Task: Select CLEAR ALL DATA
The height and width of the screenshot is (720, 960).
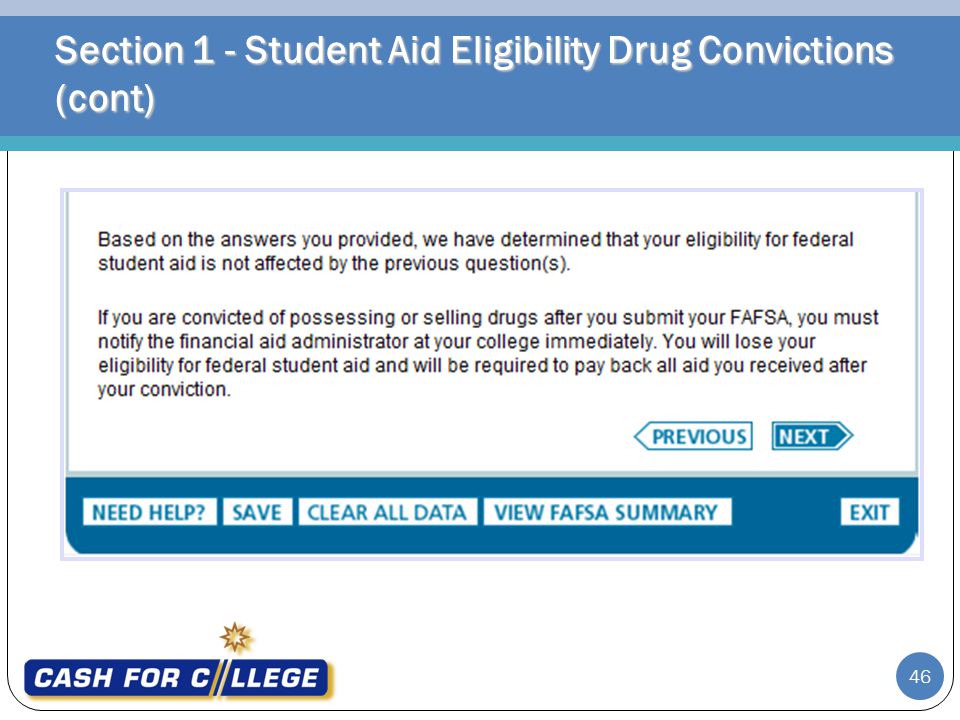Action: (x=388, y=512)
